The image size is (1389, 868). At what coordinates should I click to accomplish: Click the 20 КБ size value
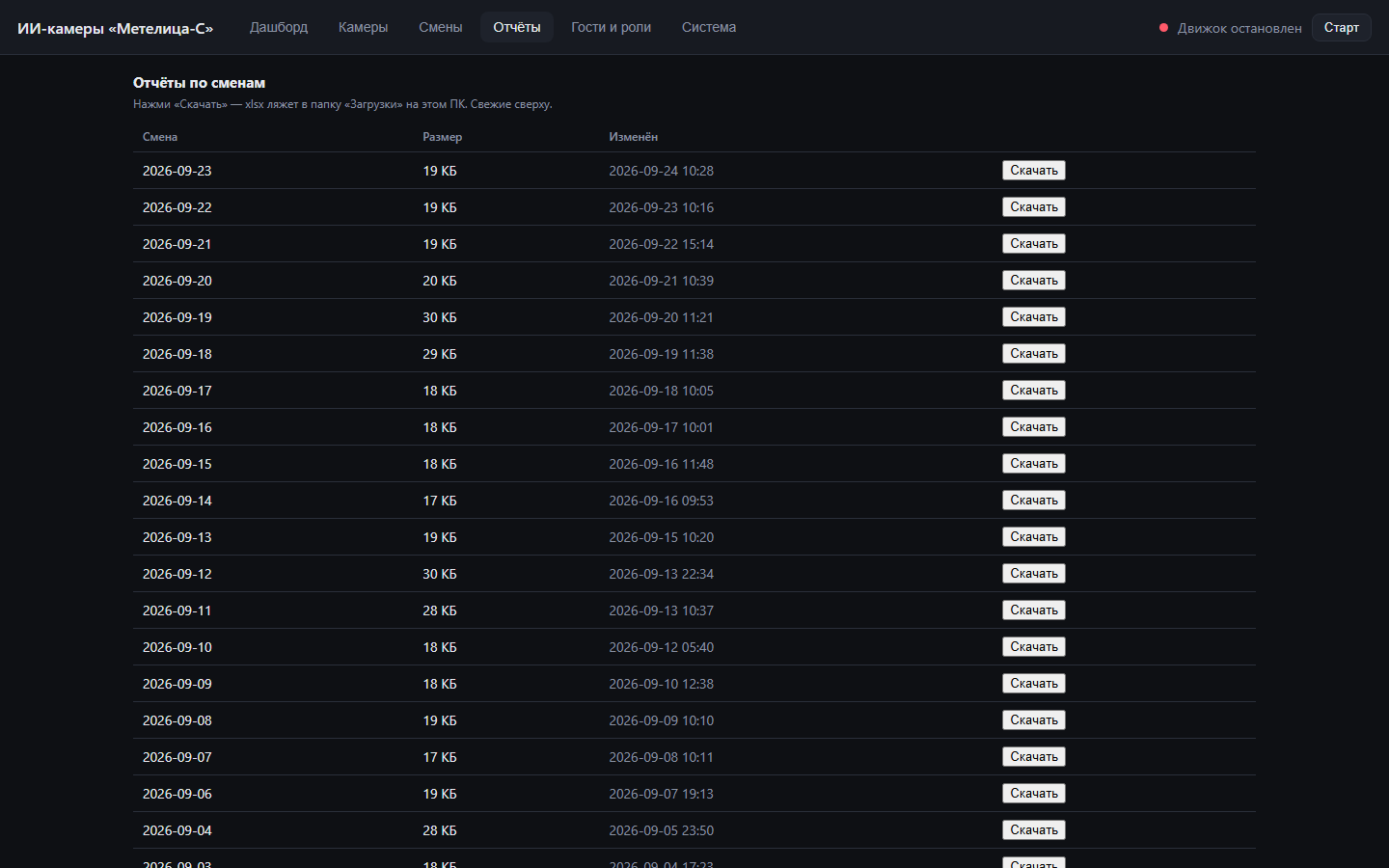tap(440, 281)
